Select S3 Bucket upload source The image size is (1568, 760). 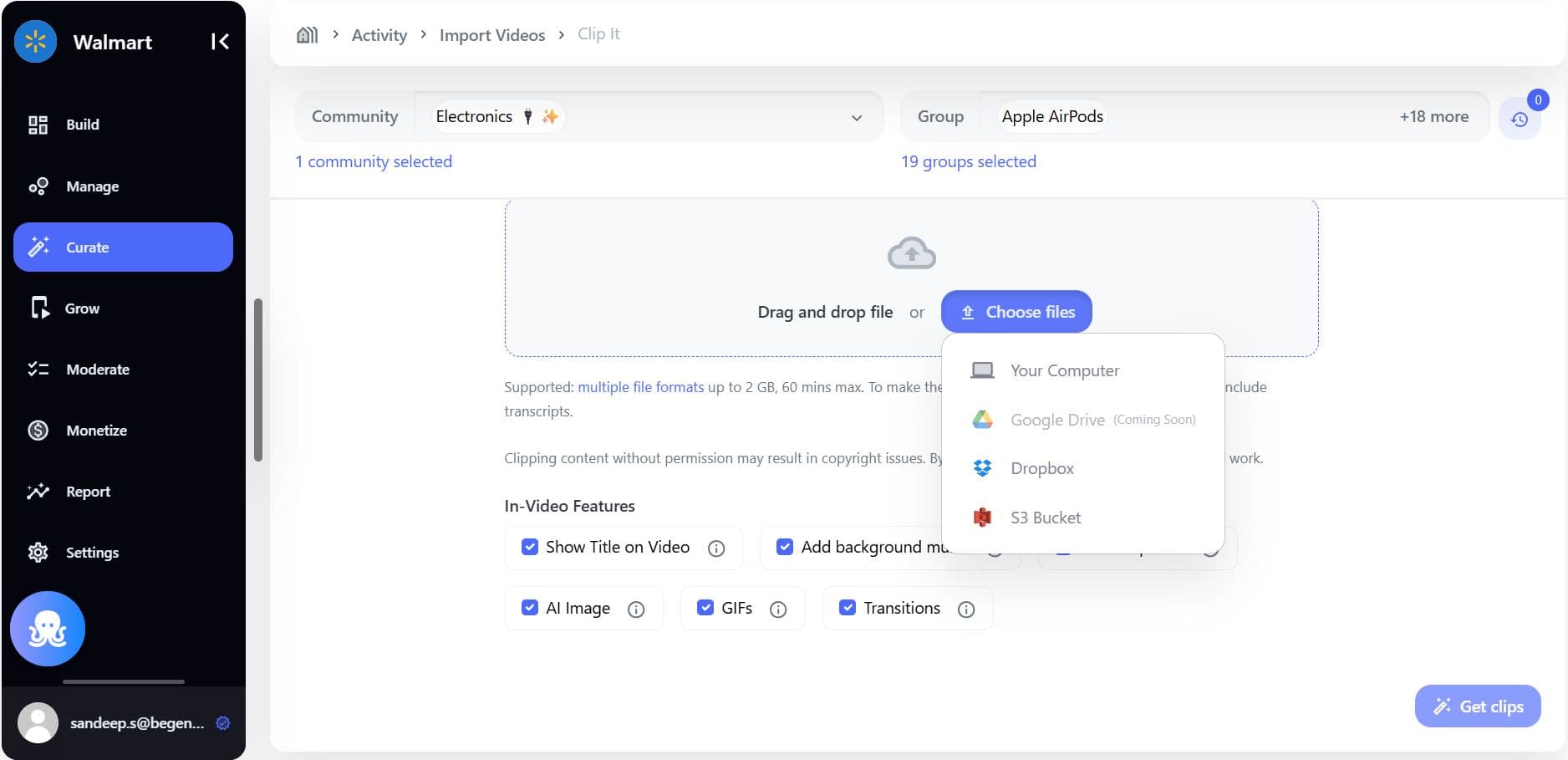click(x=1083, y=518)
